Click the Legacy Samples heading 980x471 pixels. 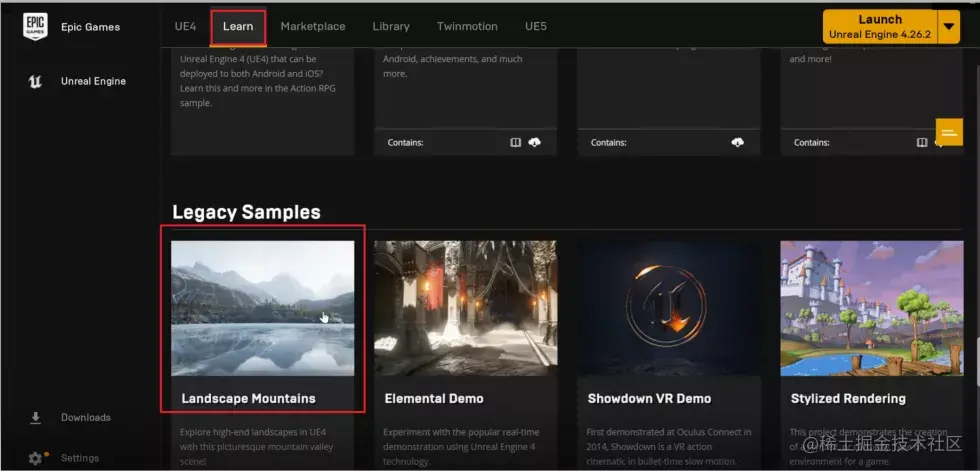(246, 212)
